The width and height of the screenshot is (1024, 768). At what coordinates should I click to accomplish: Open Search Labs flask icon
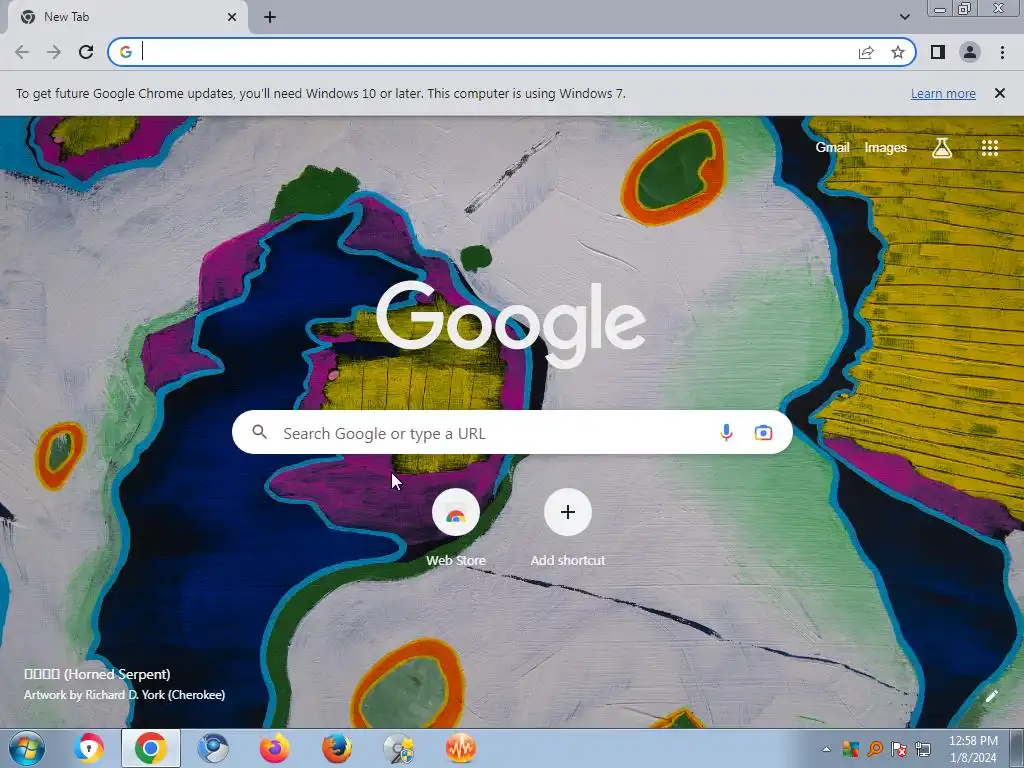tap(942, 148)
